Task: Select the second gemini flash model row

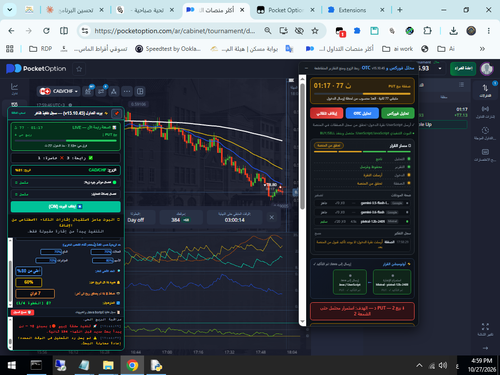Action: [x=362, y=212]
